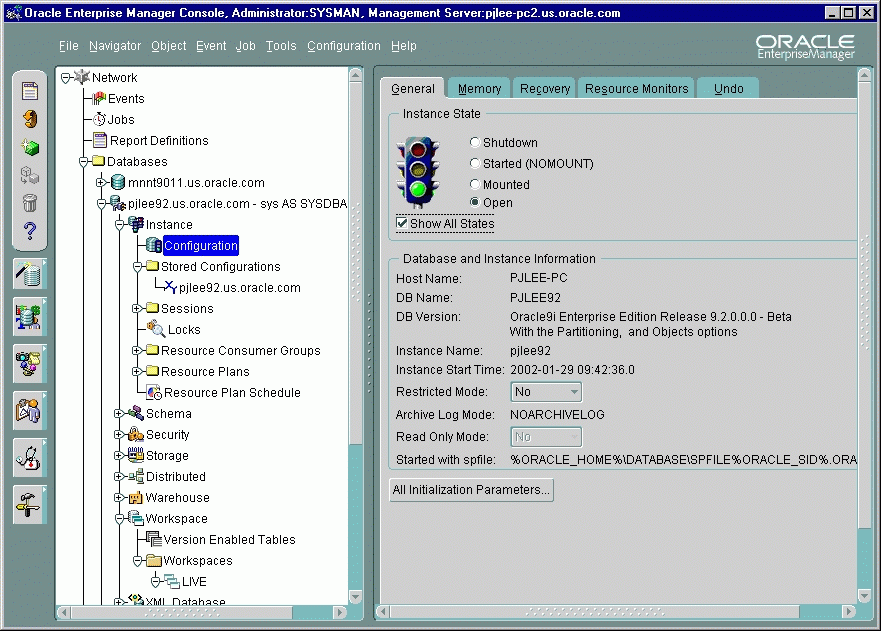Open the database wizard drawer icon
881x631 pixels.
coord(30,274)
